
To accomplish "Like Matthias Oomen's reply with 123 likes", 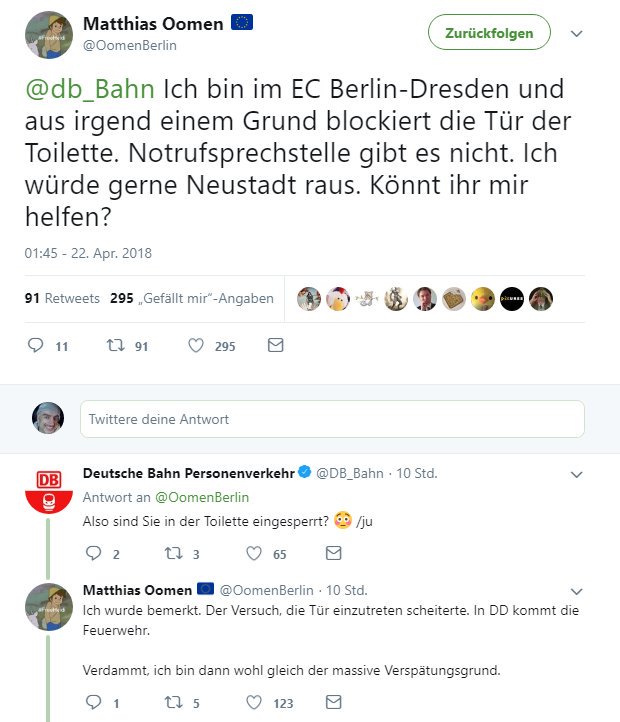I will [x=254, y=703].
